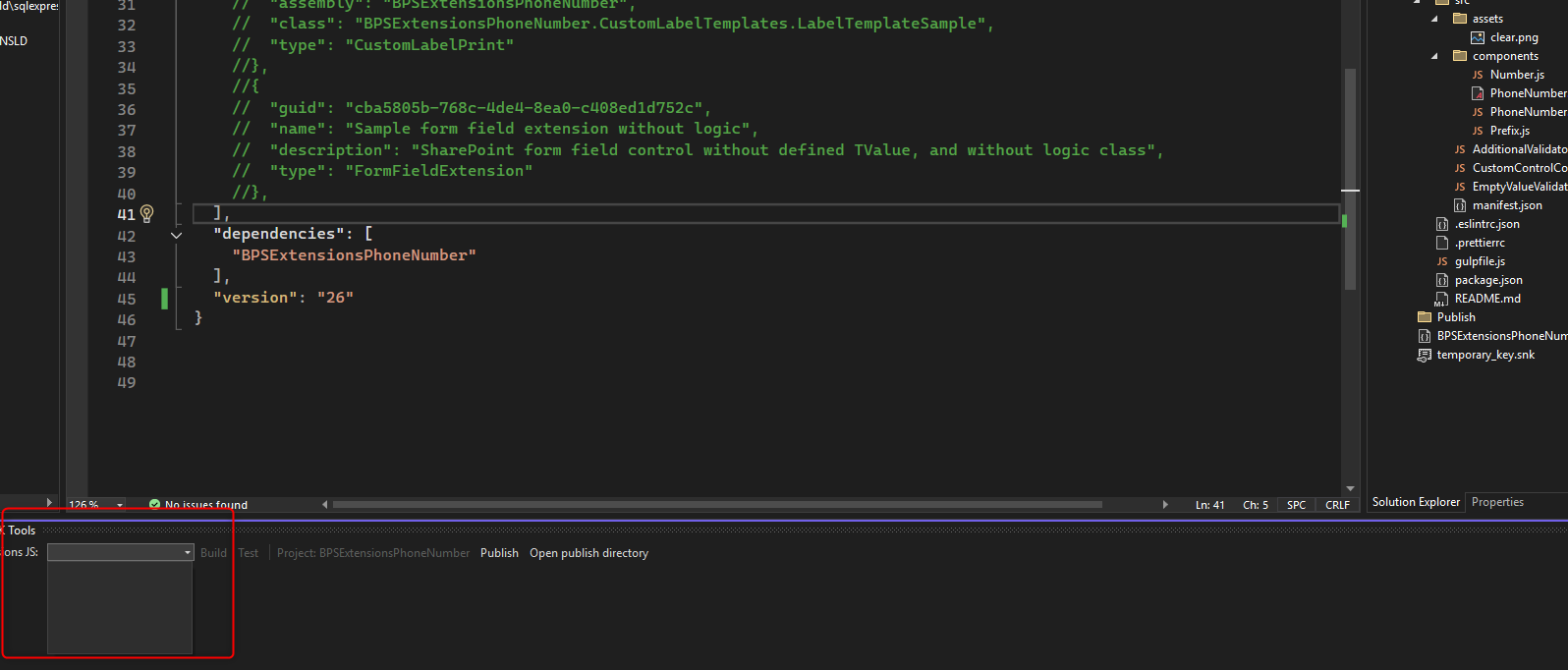
Task: Click the horizontal scrollbar of the editor
Action: [717, 505]
